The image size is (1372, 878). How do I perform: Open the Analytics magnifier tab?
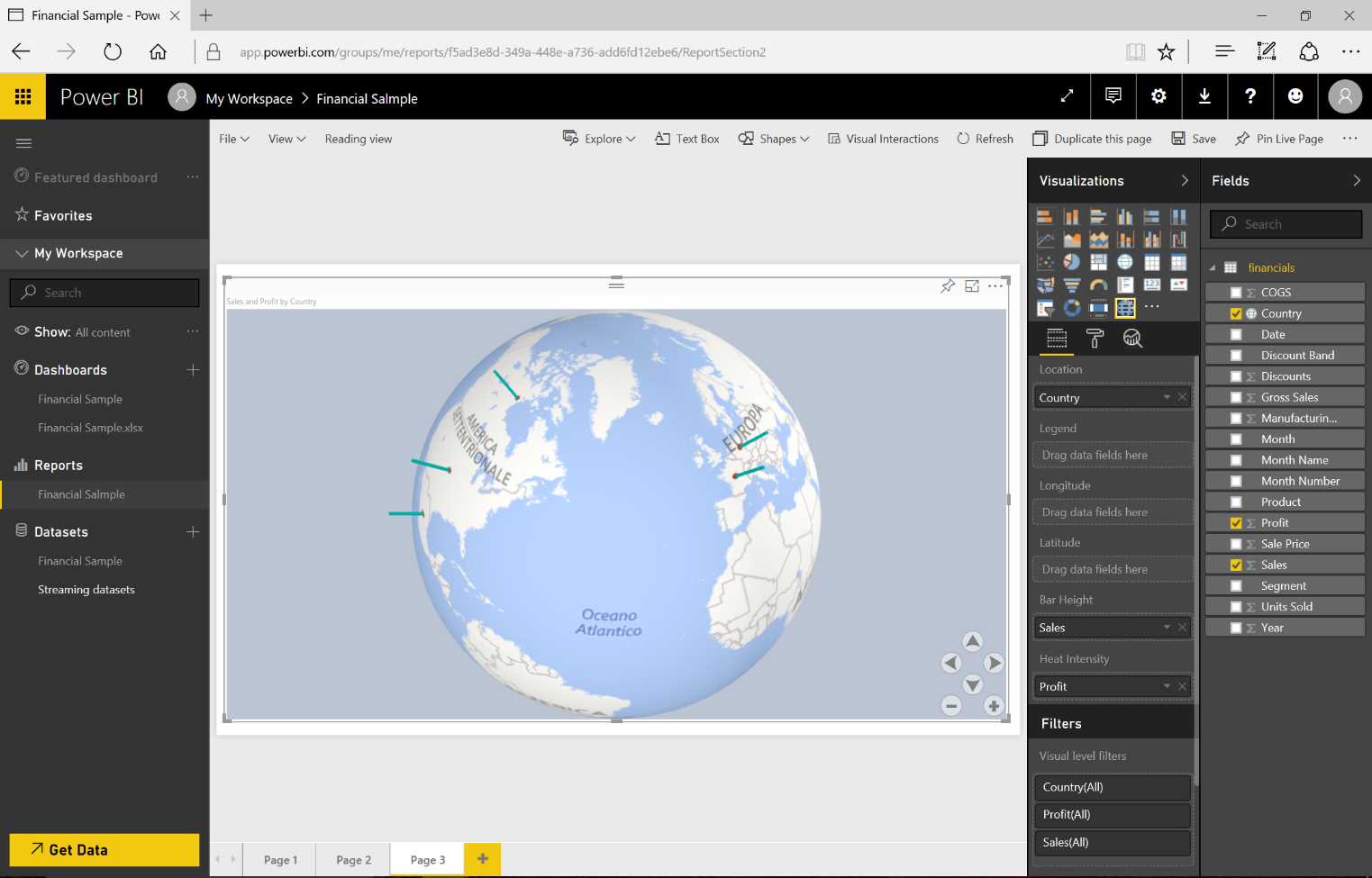[1132, 338]
